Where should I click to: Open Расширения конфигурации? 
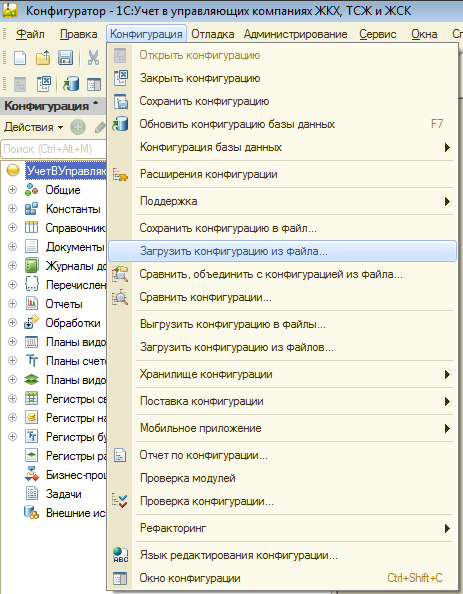pos(282,174)
